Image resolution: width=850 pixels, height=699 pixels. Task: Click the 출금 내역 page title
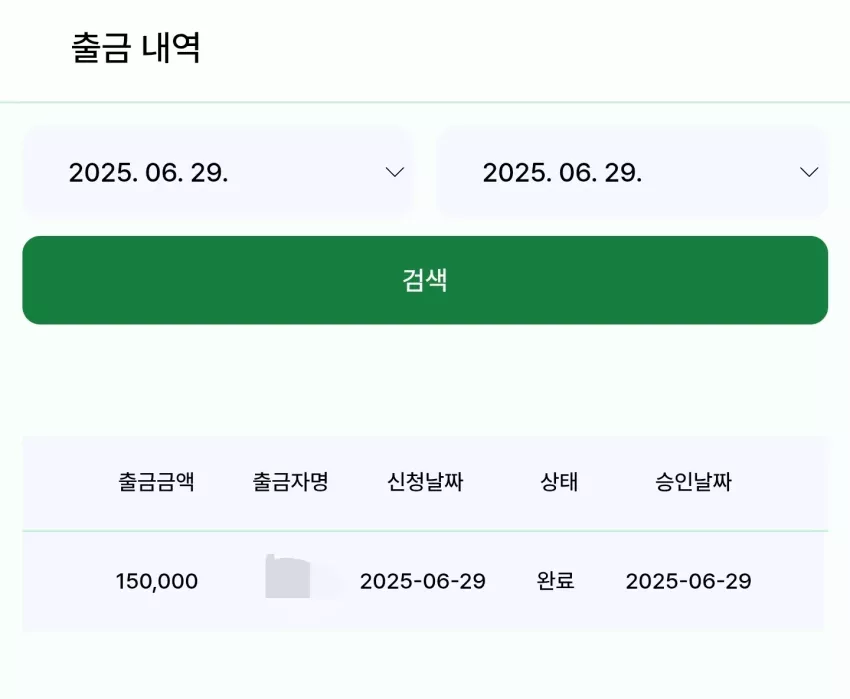(136, 48)
